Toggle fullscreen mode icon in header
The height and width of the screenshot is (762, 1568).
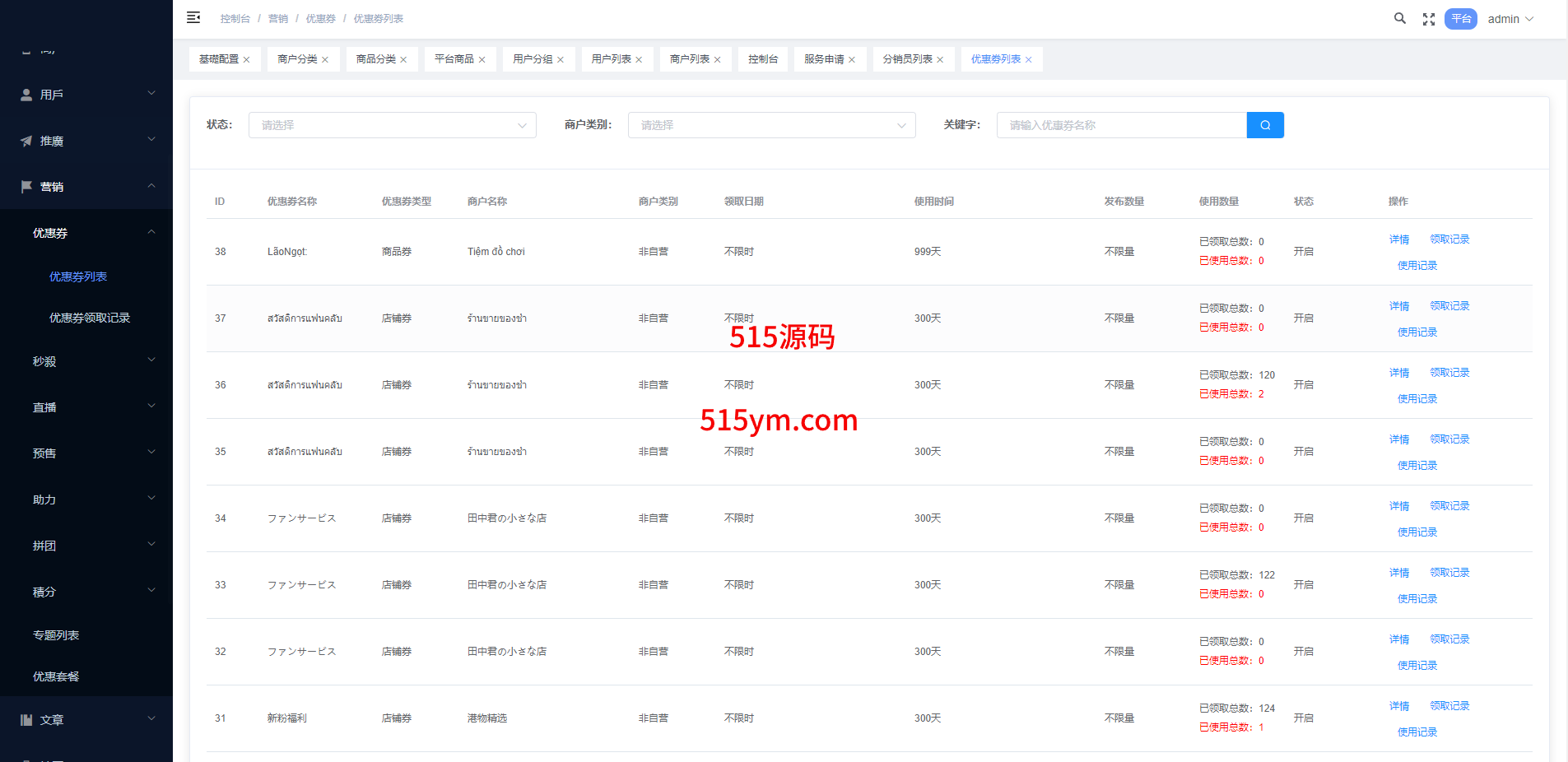(x=1429, y=19)
